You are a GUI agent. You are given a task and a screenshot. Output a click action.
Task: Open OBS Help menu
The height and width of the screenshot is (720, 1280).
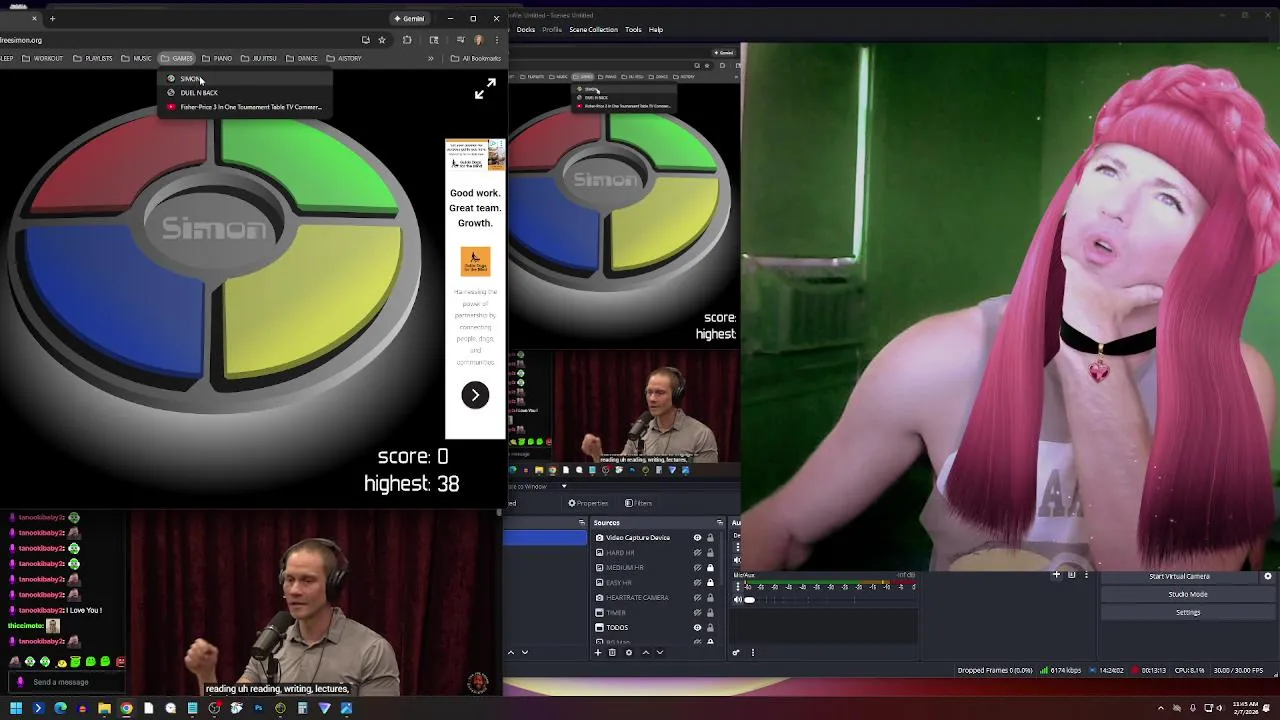pos(656,29)
